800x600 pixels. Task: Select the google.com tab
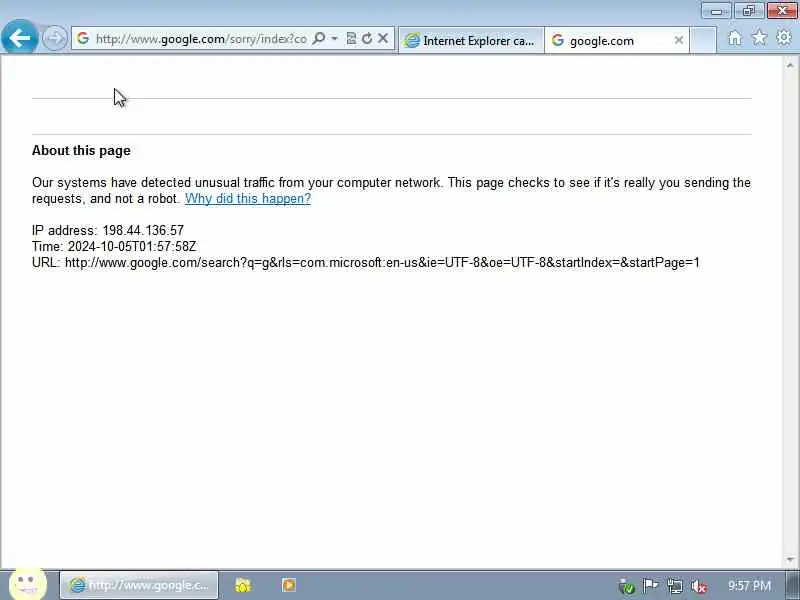(x=617, y=40)
